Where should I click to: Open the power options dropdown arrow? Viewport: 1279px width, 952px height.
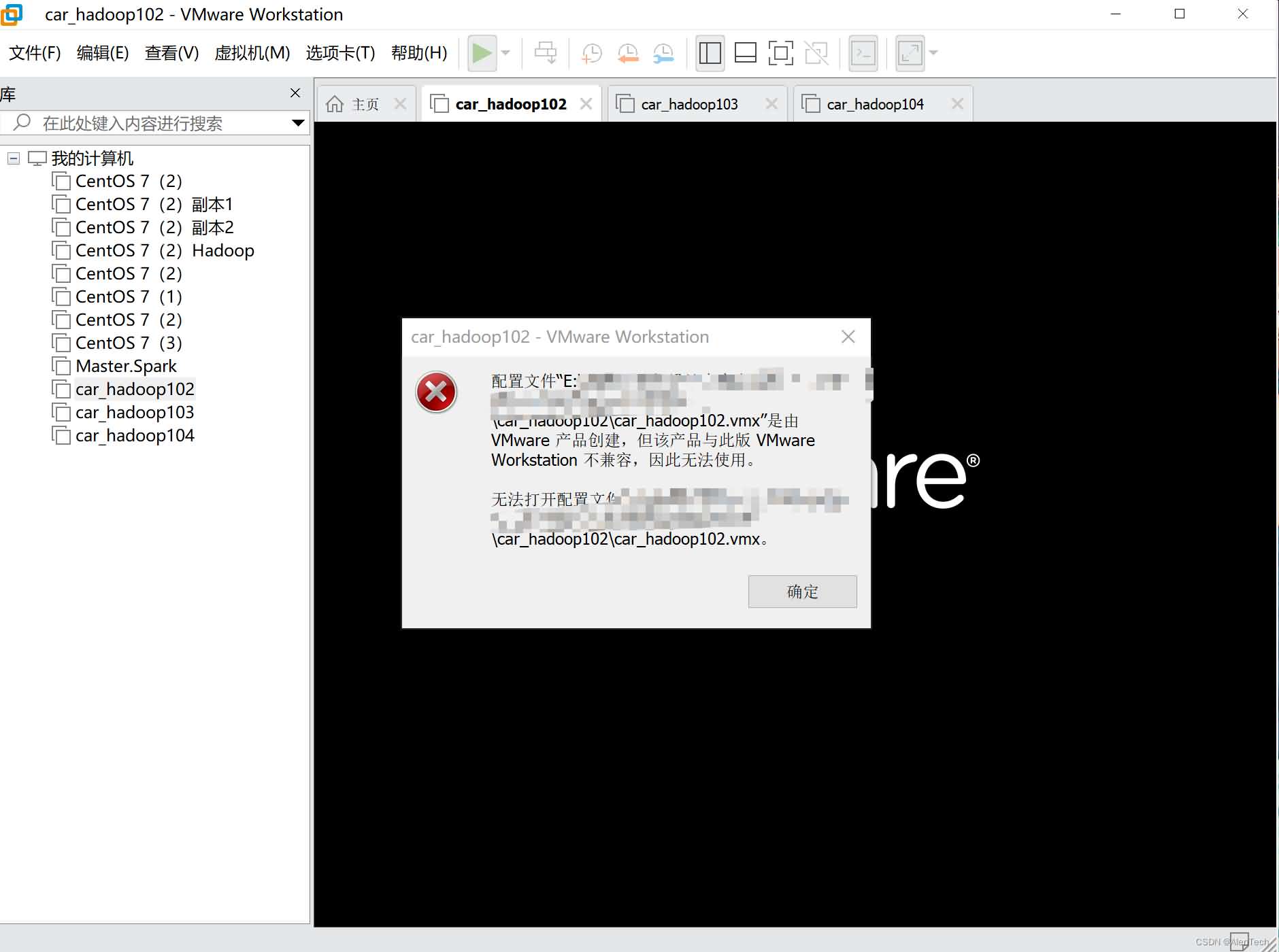[504, 52]
